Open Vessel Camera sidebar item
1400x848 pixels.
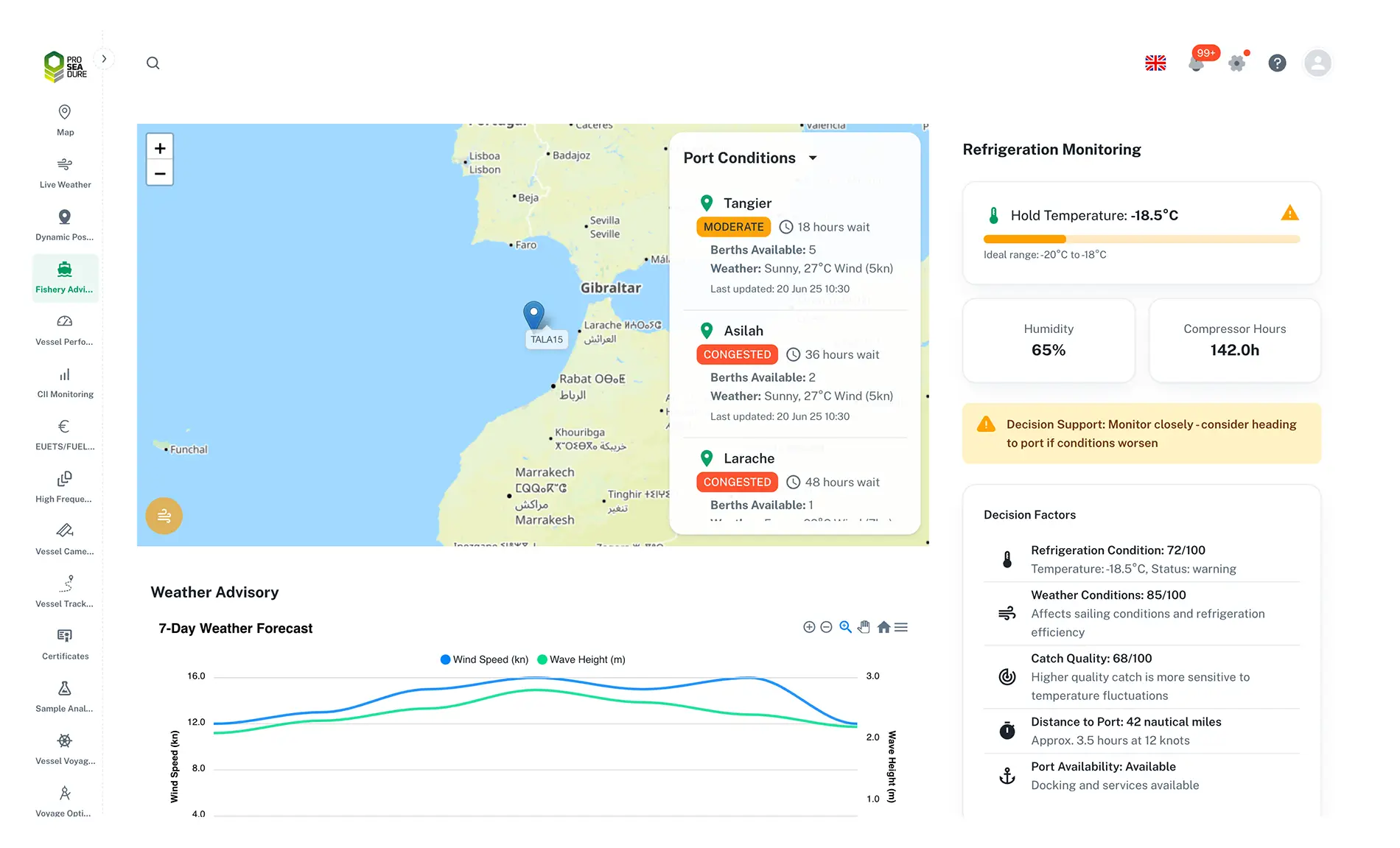tap(65, 539)
